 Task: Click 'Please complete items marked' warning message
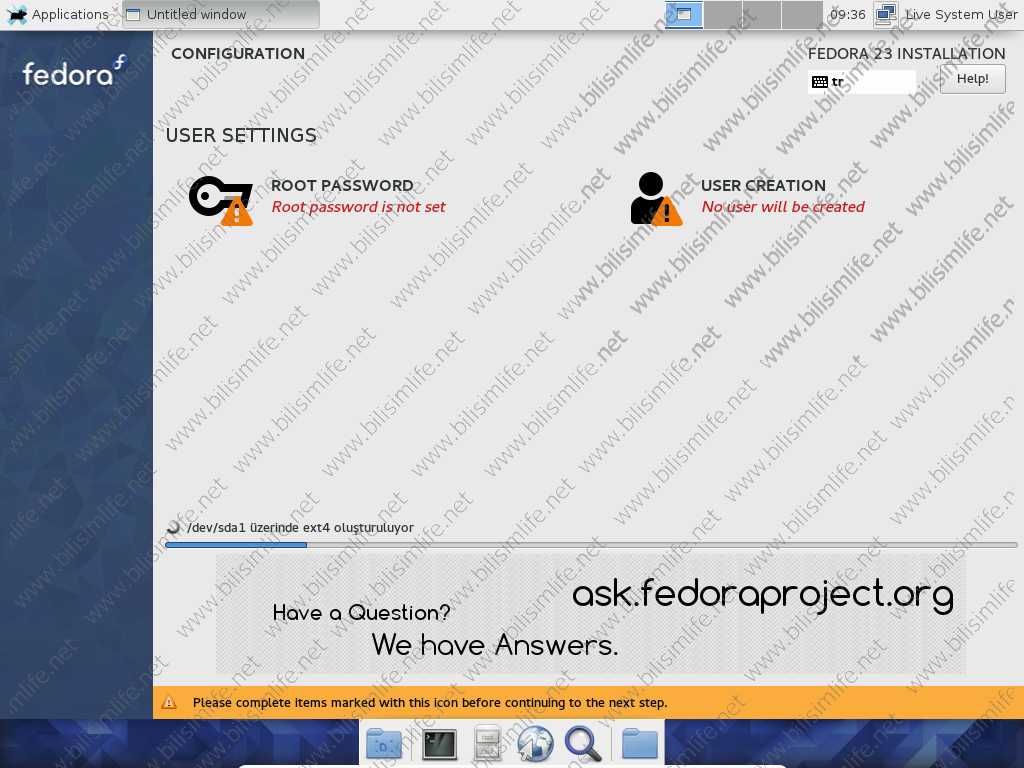click(430, 703)
